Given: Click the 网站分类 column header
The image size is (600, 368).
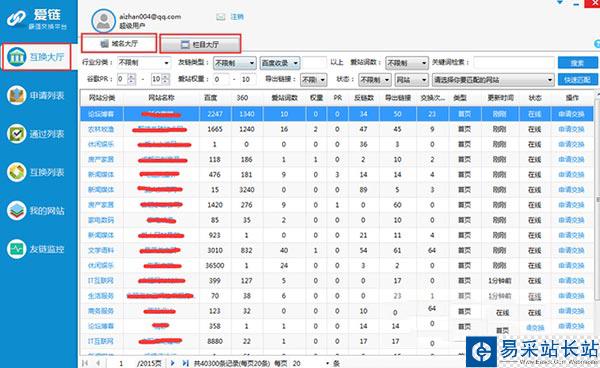Looking at the screenshot, I should 102,98.
